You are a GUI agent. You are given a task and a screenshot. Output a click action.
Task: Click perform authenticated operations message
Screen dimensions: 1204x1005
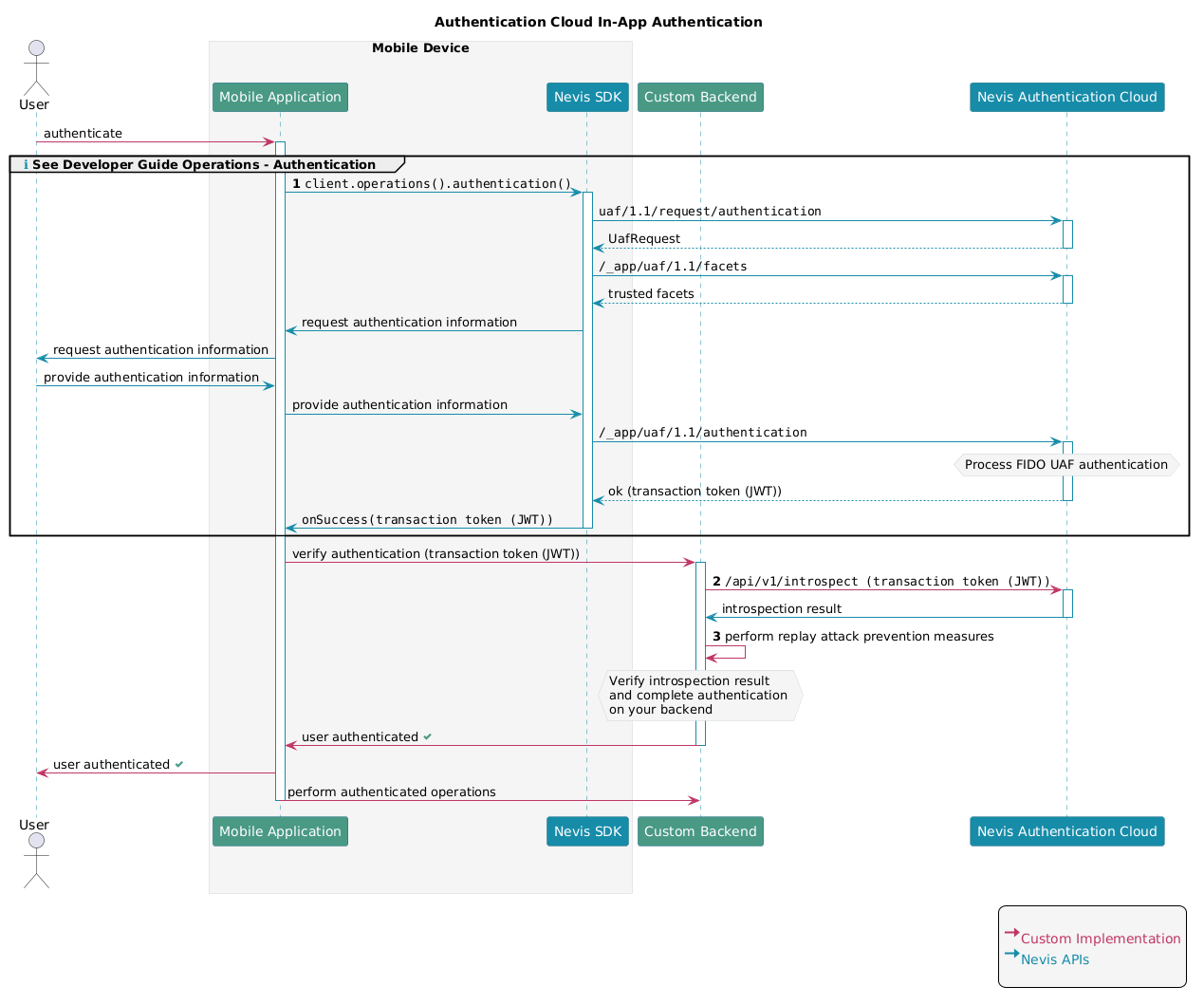391,792
